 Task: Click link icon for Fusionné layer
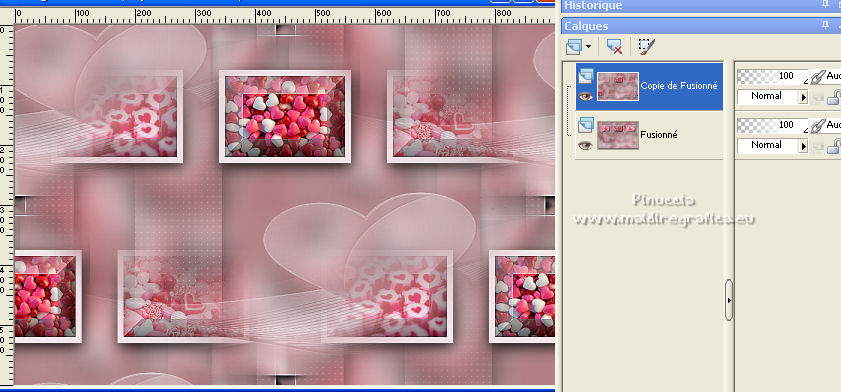pos(817,125)
